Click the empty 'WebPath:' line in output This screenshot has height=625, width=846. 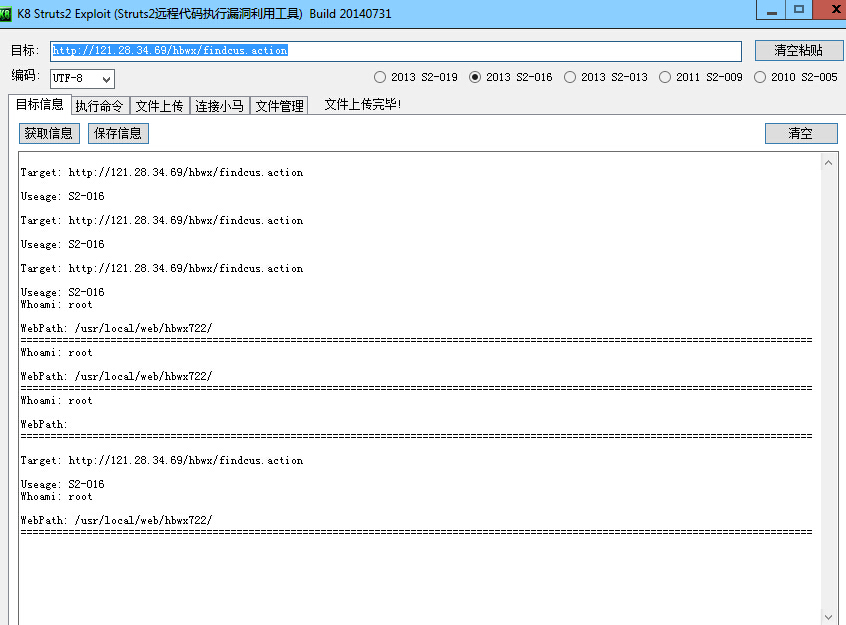pos(44,424)
